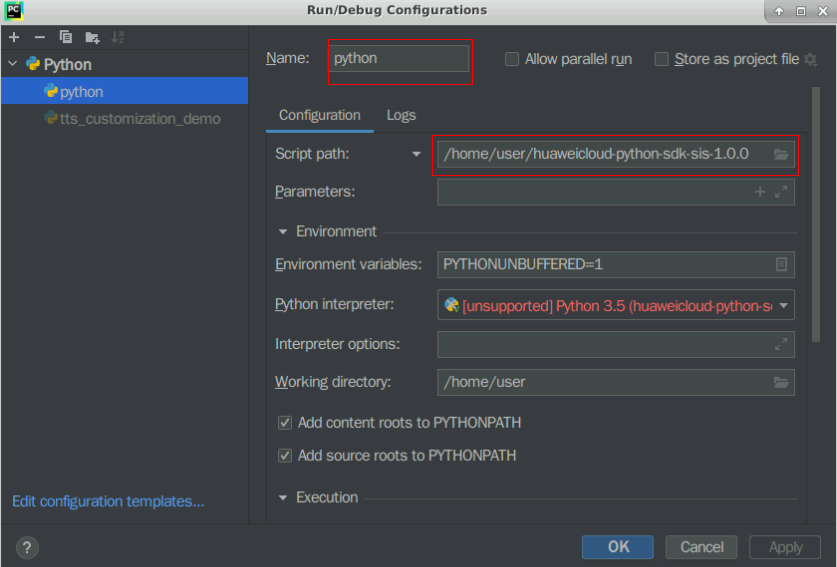Enable Allow parallel run checkbox
This screenshot has width=837, height=567.
pos(512,59)
